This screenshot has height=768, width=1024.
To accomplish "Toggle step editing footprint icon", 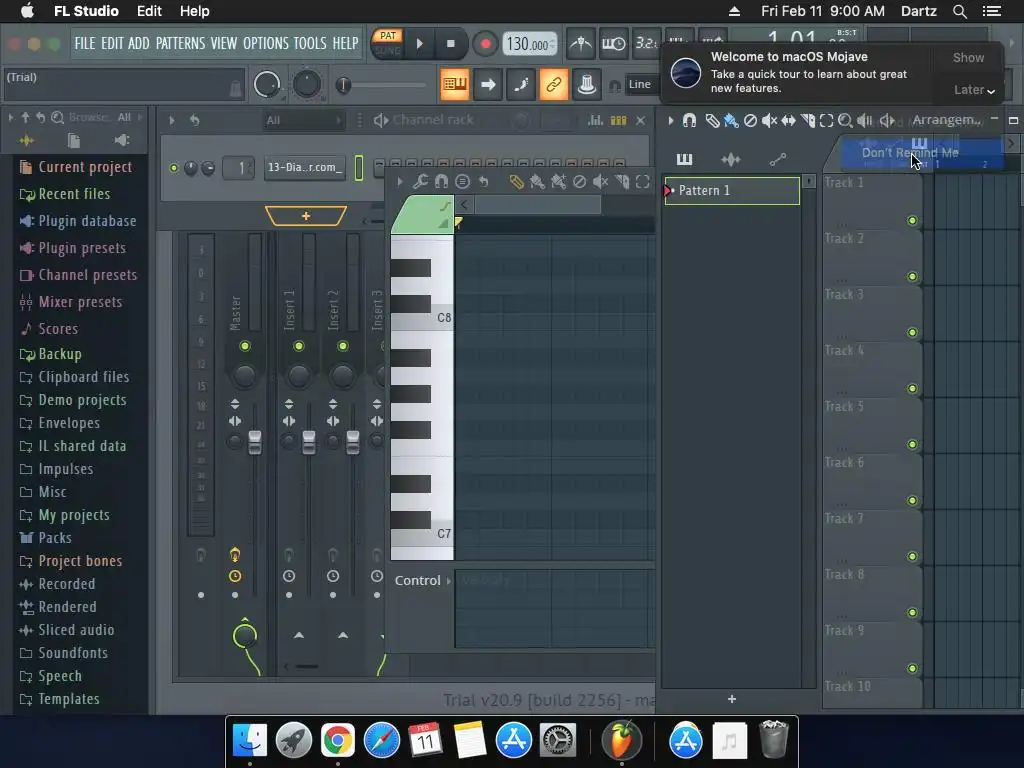I will point(520,84).
